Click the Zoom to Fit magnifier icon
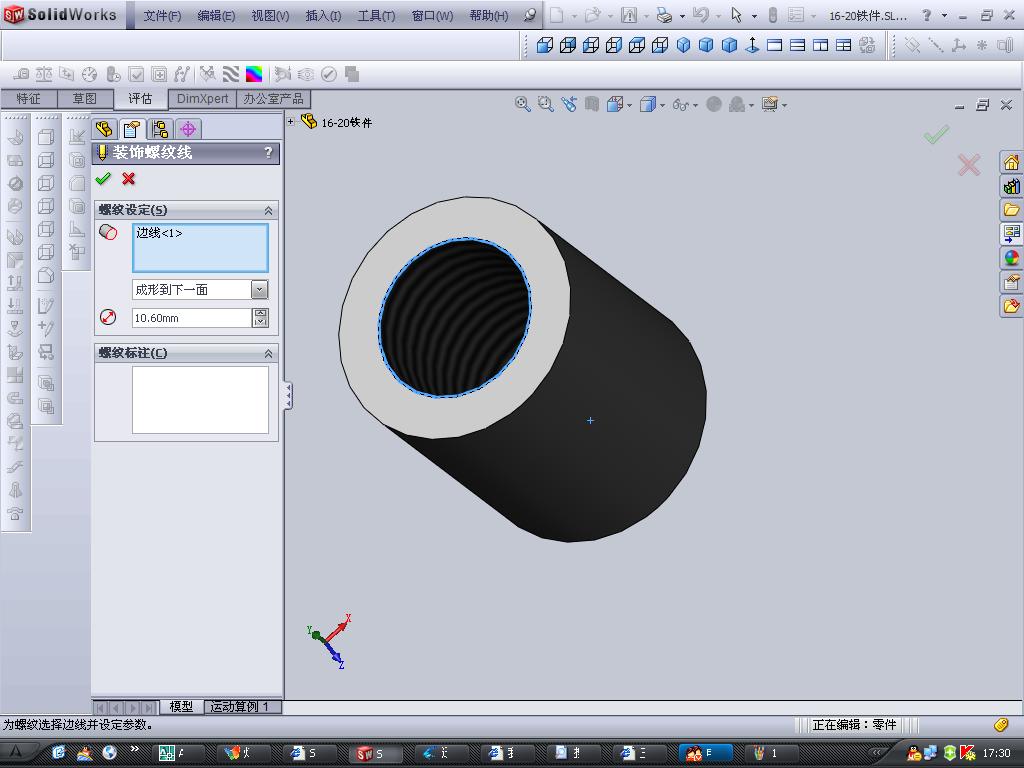 click(522, 104)
